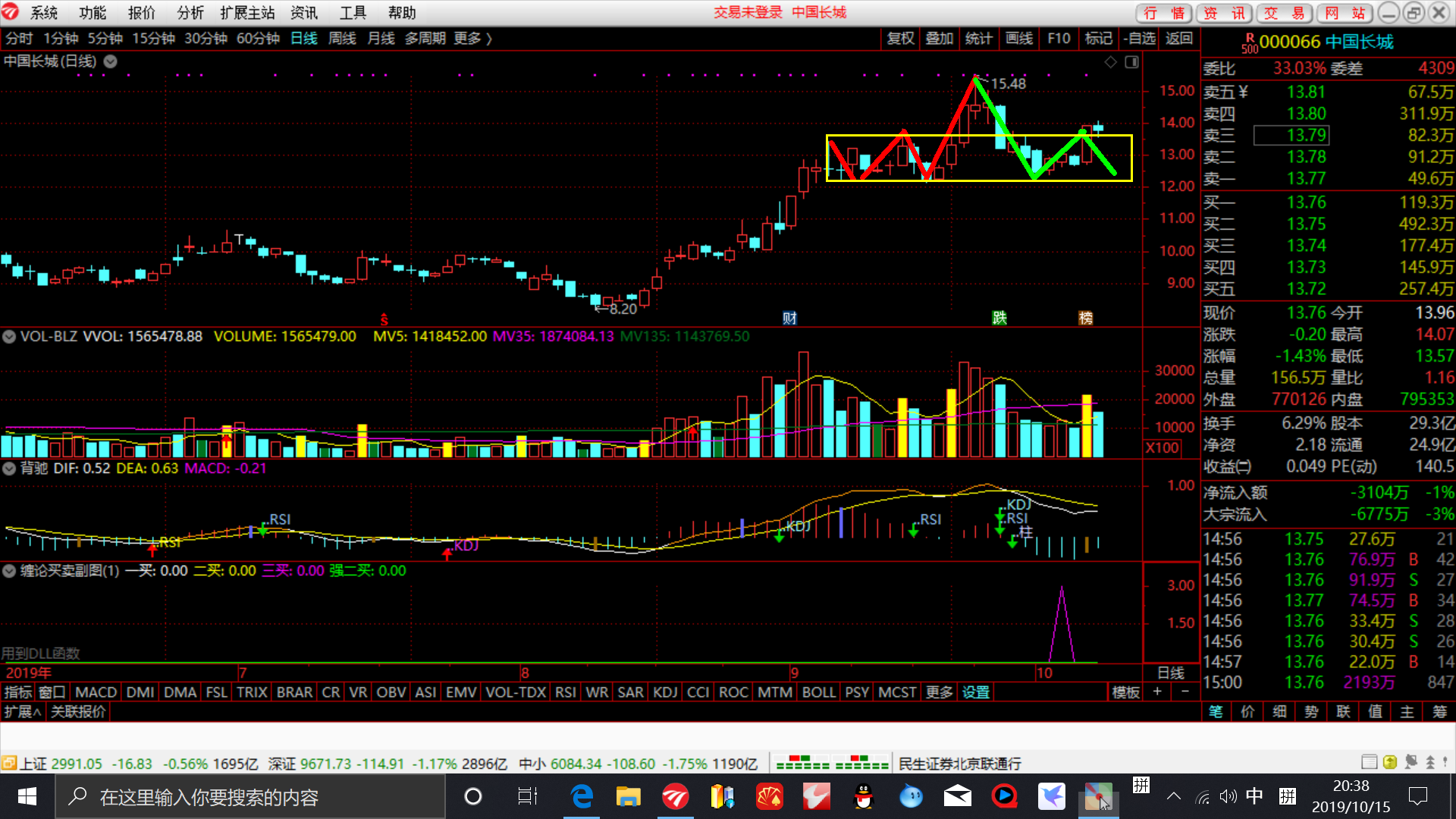This screenshot has height=819, width=1456.
Task: Click the plus button beside 模板
Action: click(x=1157, y=692)
